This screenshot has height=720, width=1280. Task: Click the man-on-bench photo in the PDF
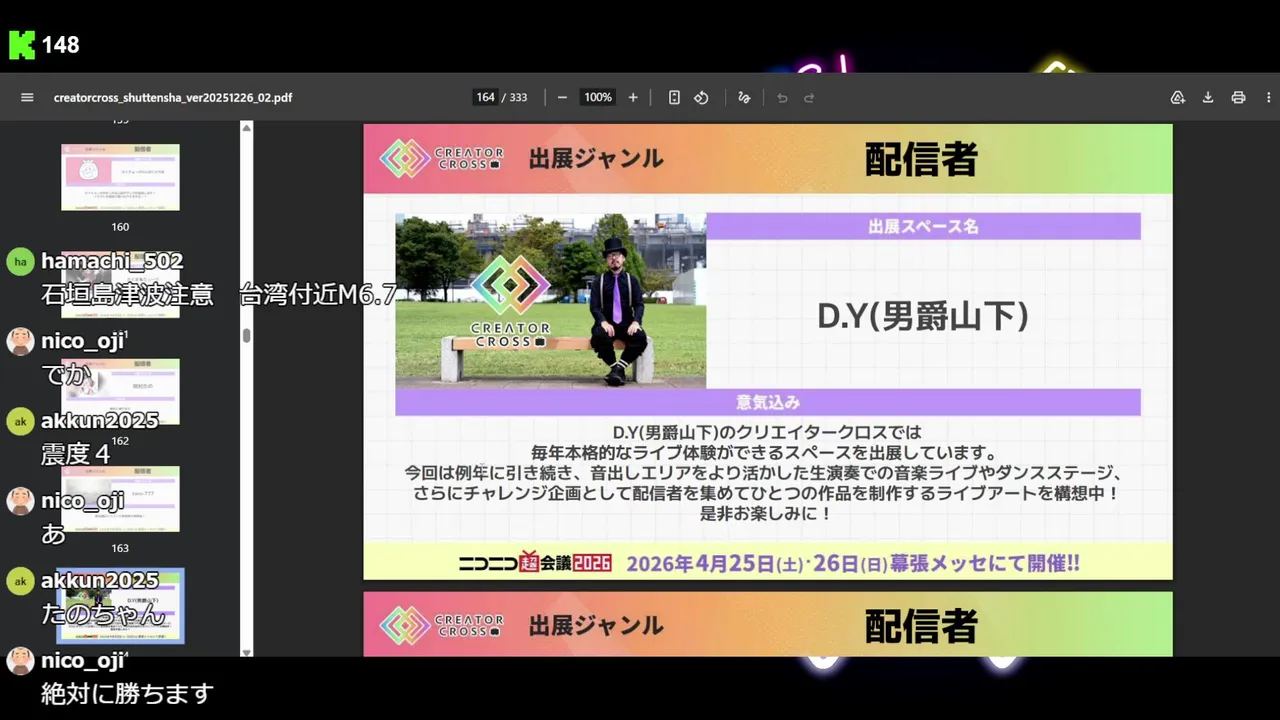point(550,300)
